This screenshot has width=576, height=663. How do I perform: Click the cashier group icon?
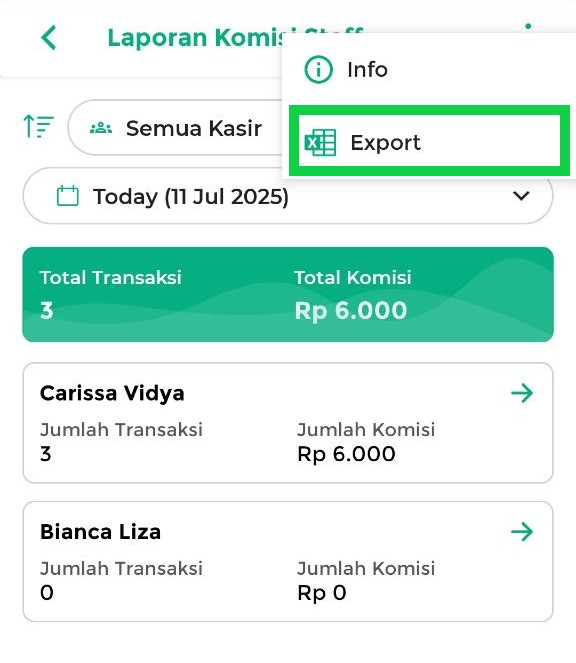(101, 127)
